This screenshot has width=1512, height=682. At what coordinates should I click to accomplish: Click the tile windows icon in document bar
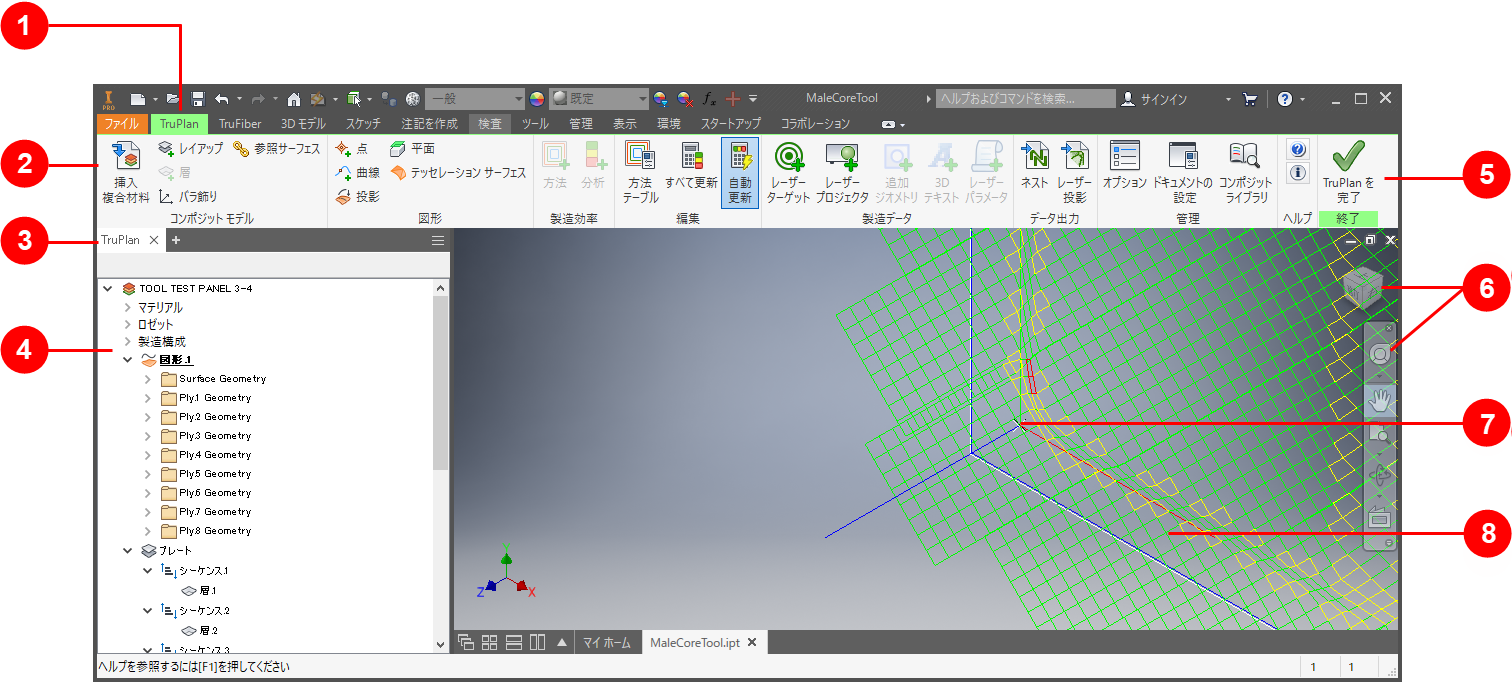[490, 642]
